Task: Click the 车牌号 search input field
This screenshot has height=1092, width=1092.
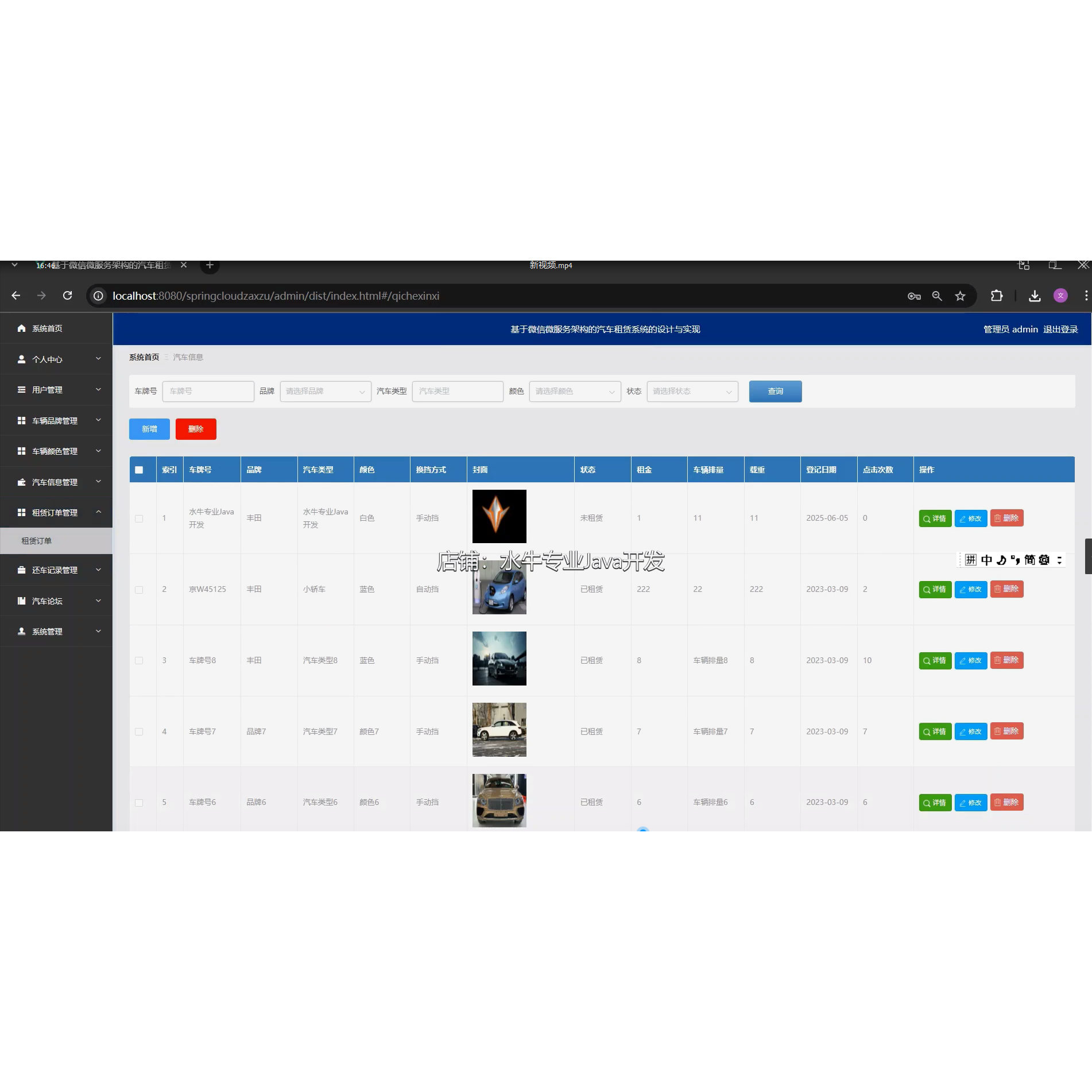Action: (208, 392)
